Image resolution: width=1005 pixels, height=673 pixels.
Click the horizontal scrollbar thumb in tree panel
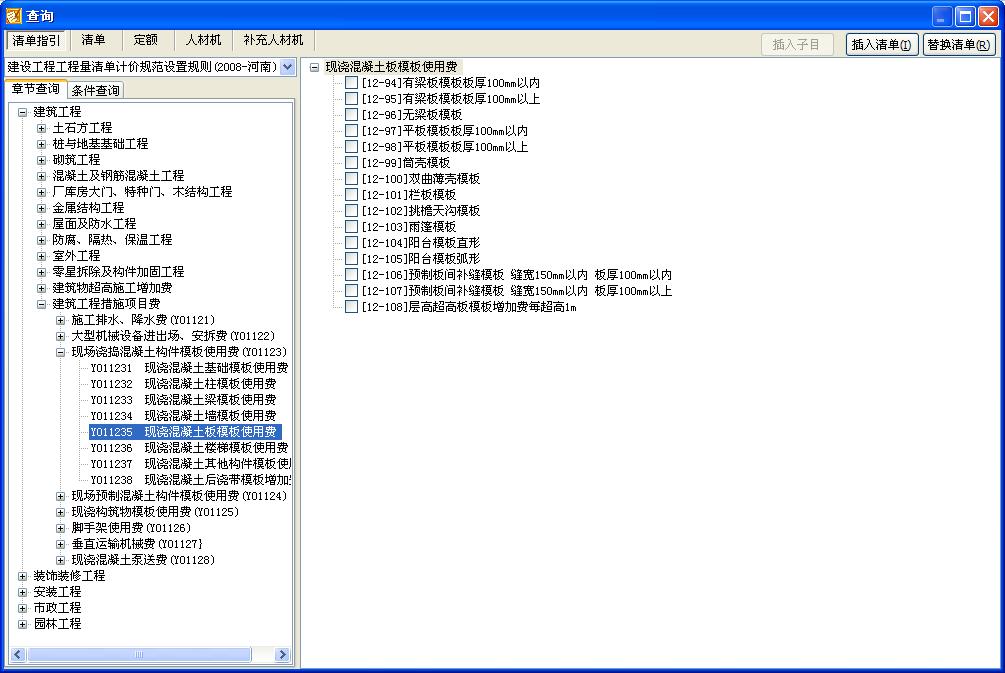(138, 655)
